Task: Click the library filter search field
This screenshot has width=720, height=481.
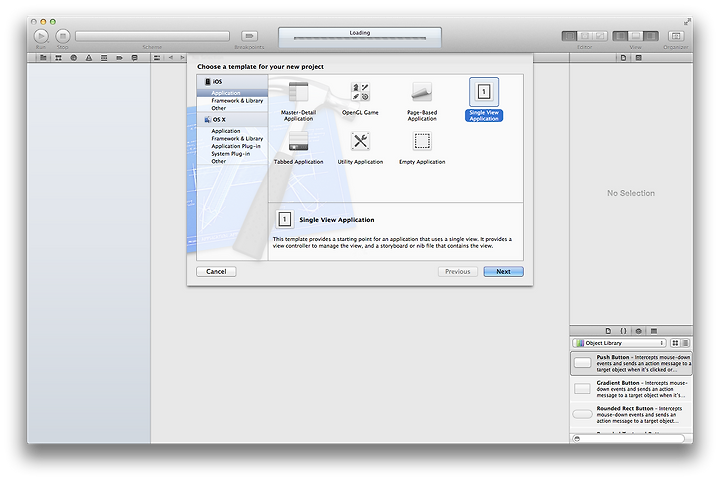Action: (x=628, y=439)
